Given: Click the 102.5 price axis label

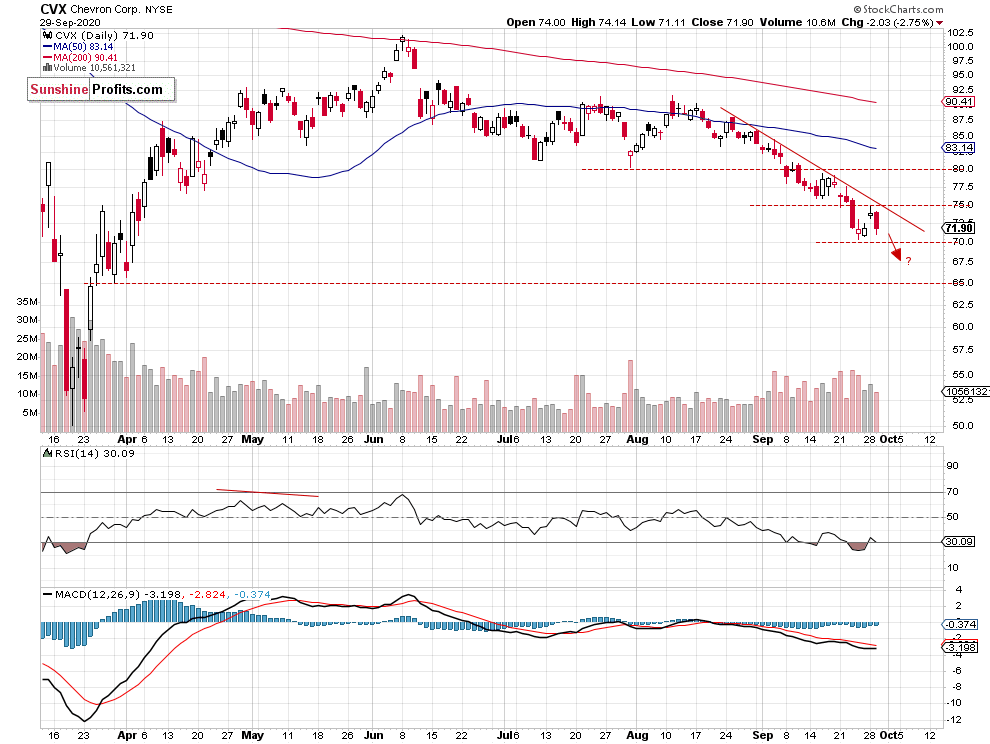Looking at the screenshot, I should point(960,33).
